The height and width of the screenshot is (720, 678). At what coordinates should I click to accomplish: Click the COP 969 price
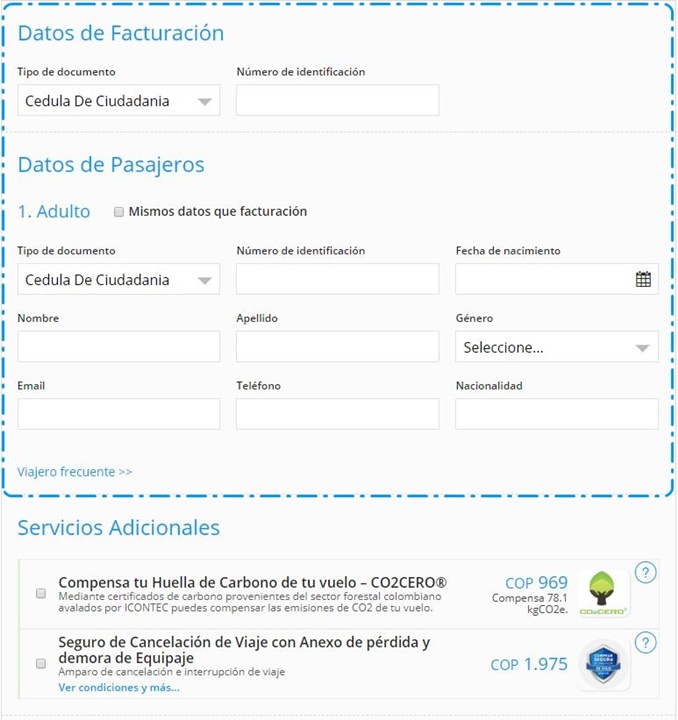(x=536, y=583)
